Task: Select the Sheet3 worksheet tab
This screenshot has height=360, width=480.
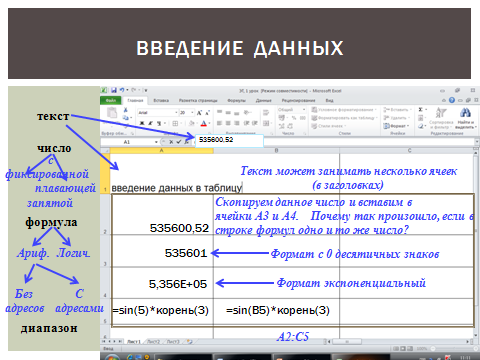Action: pyautogui.click(x=173, y=342)
